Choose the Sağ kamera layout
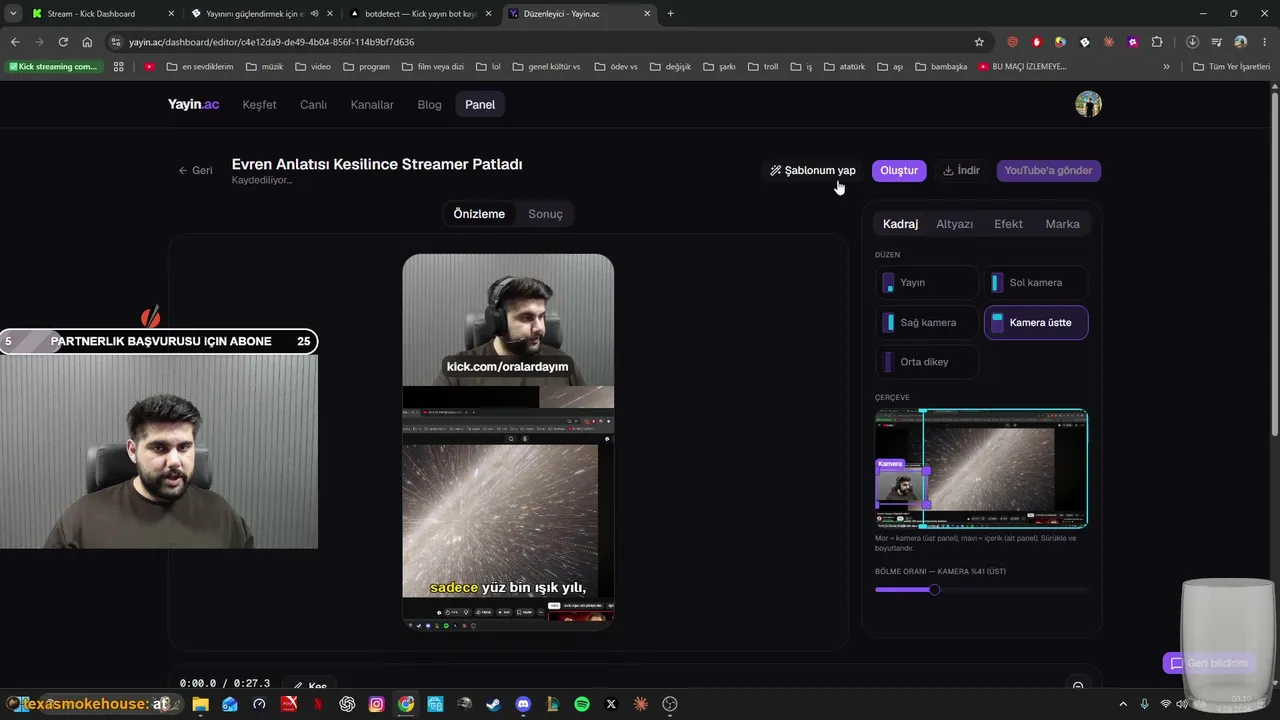The image size is (1280, 720). click(927, 323)
